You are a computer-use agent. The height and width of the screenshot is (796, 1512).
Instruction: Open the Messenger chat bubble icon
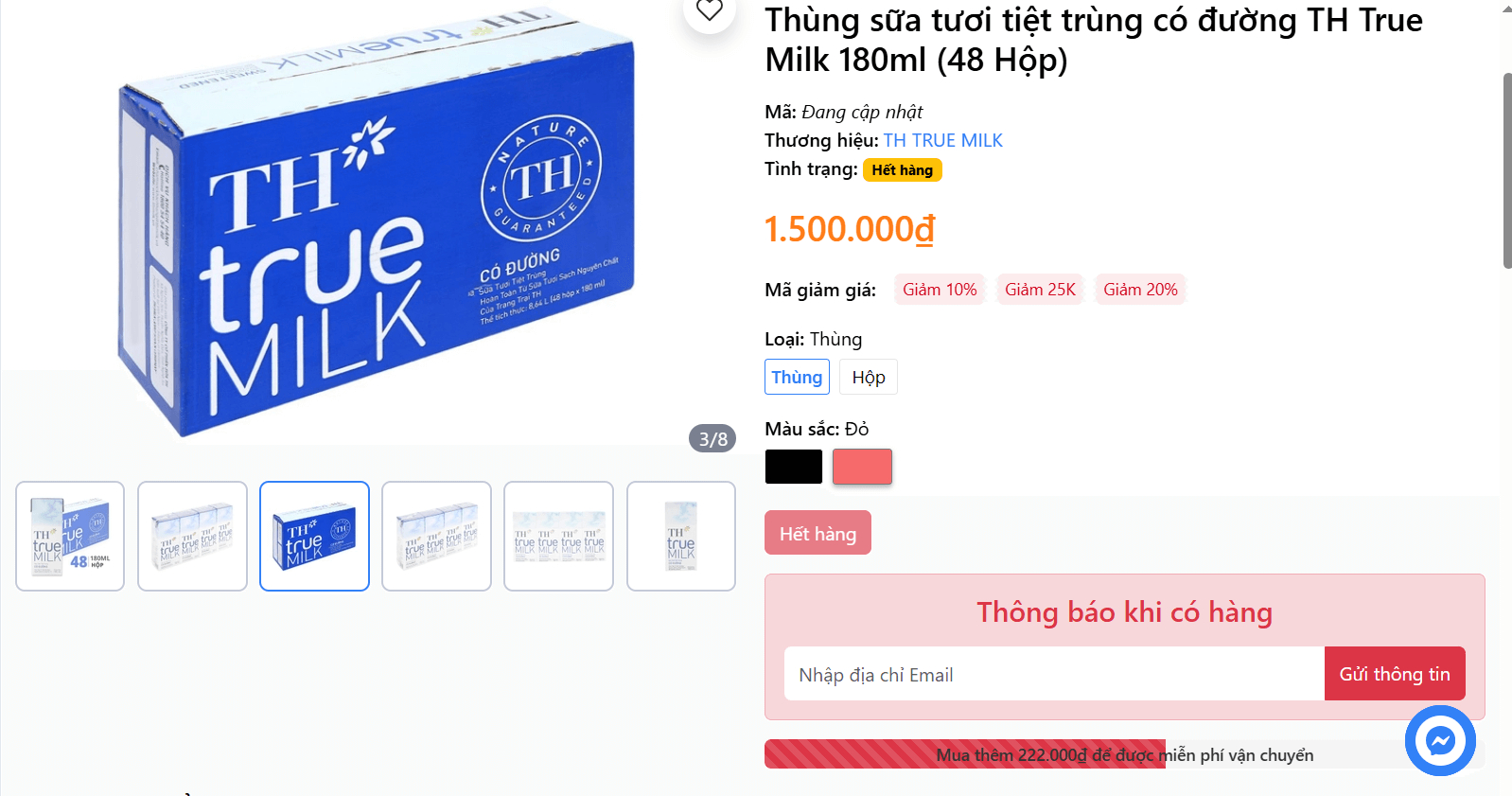pos(1440,740)
